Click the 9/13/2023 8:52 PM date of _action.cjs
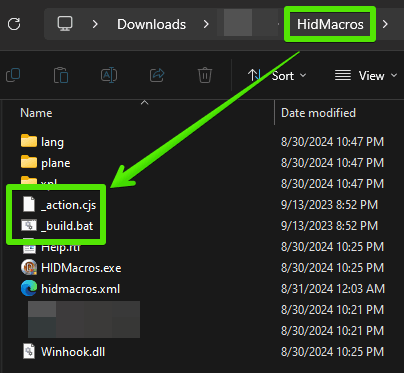 [329, 205]
